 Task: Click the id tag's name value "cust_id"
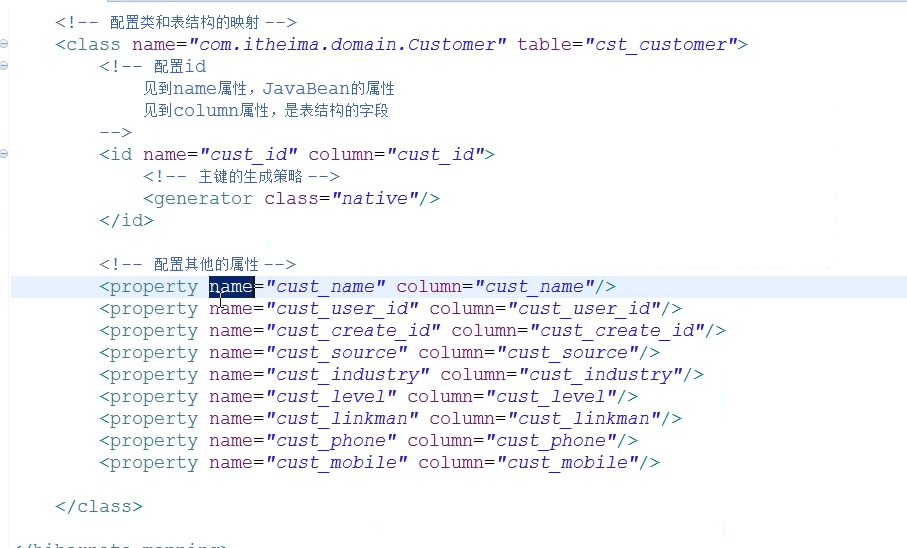coord(248,155)
